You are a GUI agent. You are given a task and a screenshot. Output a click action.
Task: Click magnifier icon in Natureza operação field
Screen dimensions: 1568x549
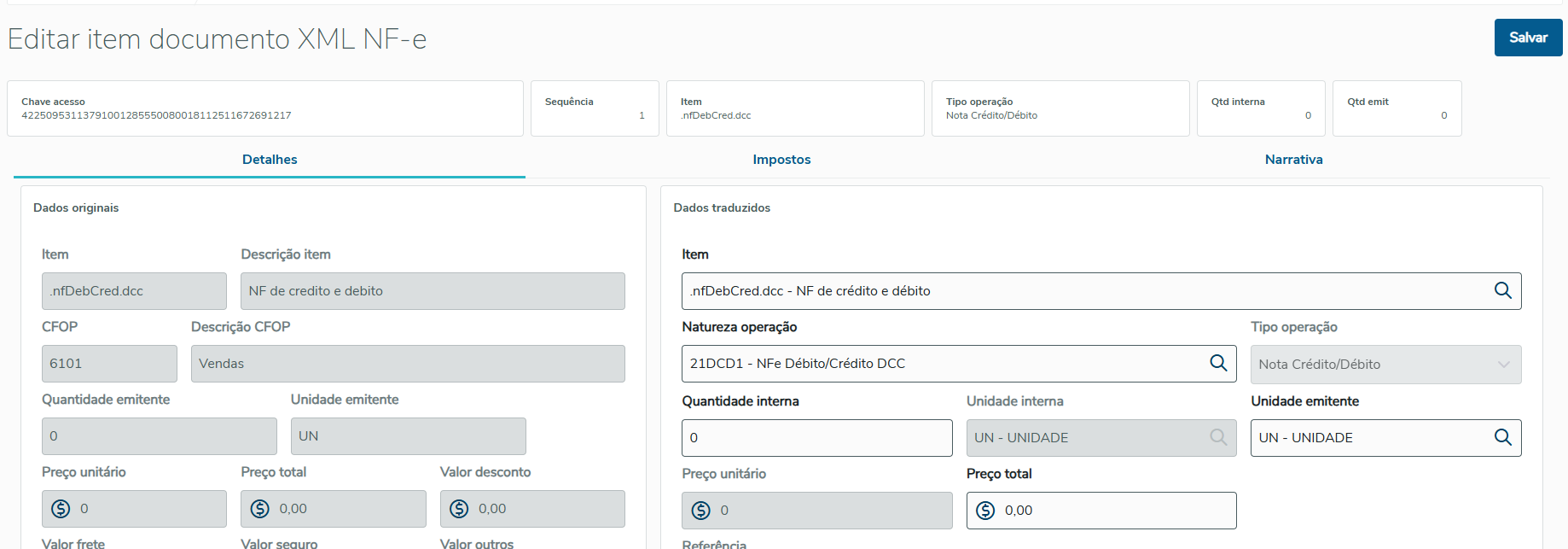[x=1218, y=364]
